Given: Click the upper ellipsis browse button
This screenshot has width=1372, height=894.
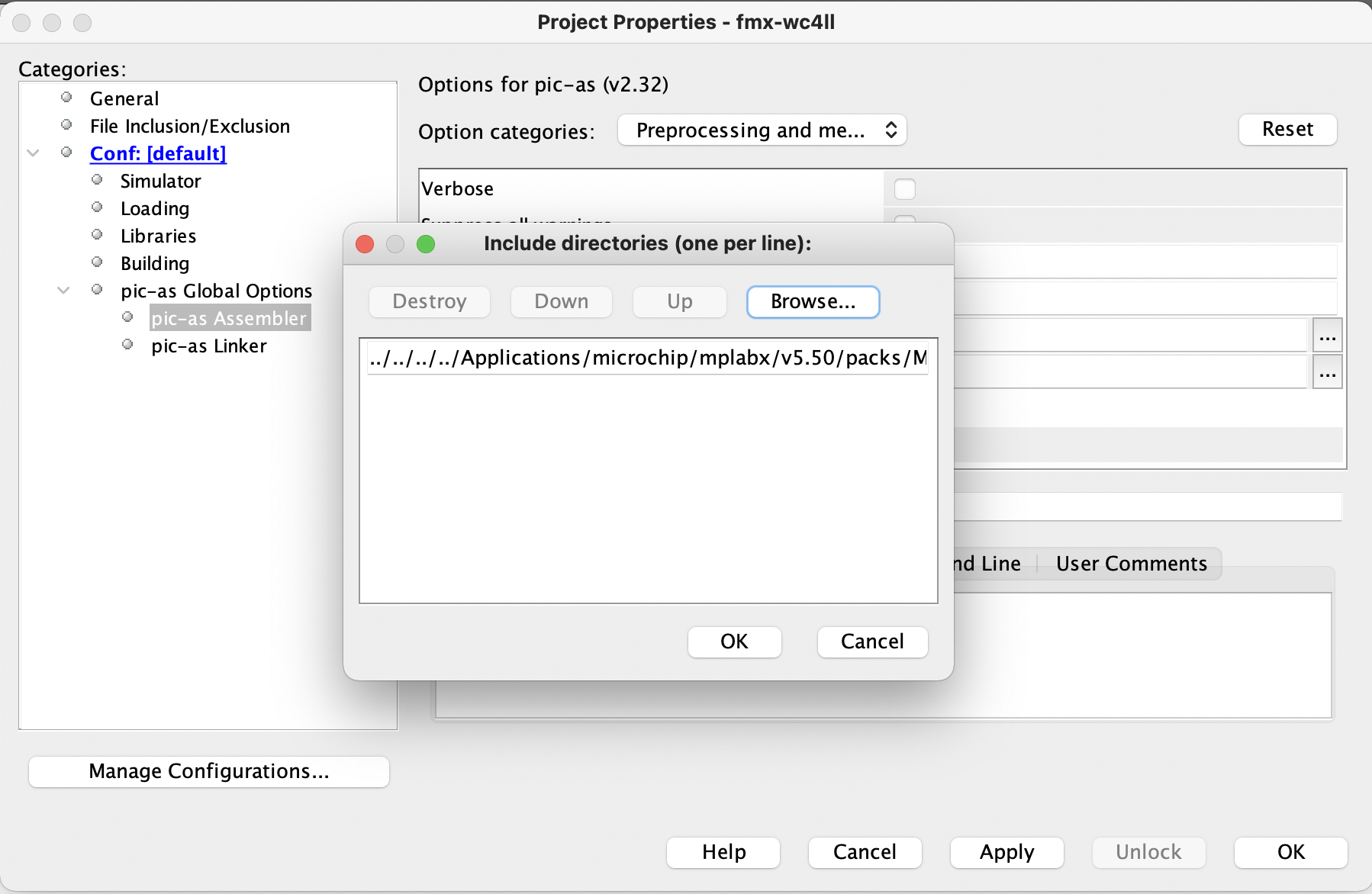Looking at the screenshot, I should 1327,336.
